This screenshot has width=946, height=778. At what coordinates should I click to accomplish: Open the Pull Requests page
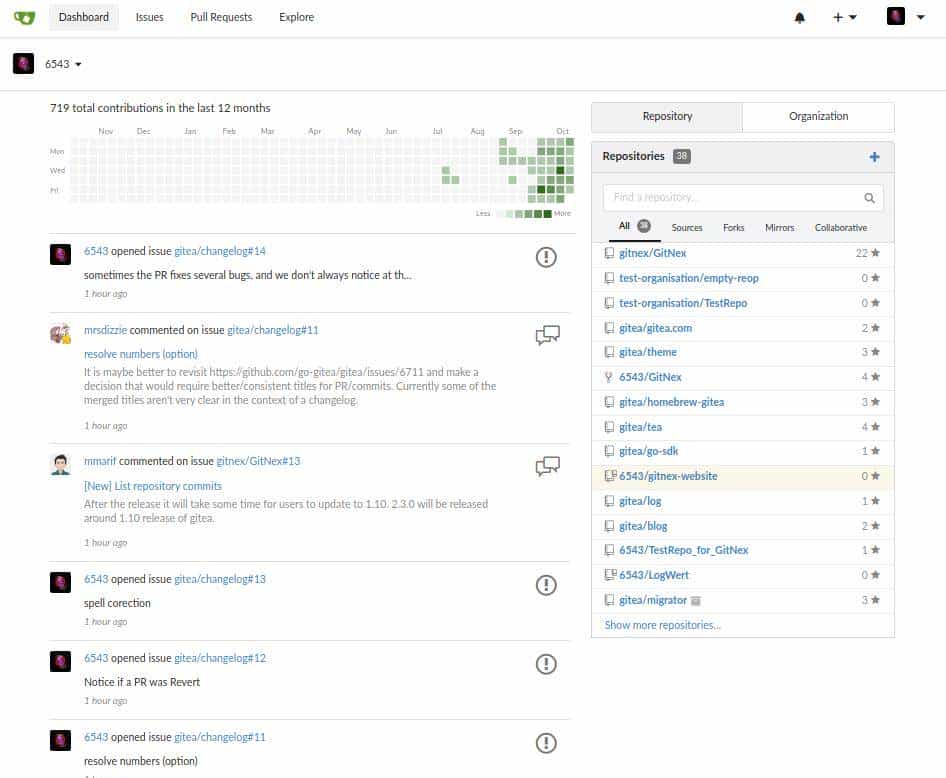click(220, 17)
